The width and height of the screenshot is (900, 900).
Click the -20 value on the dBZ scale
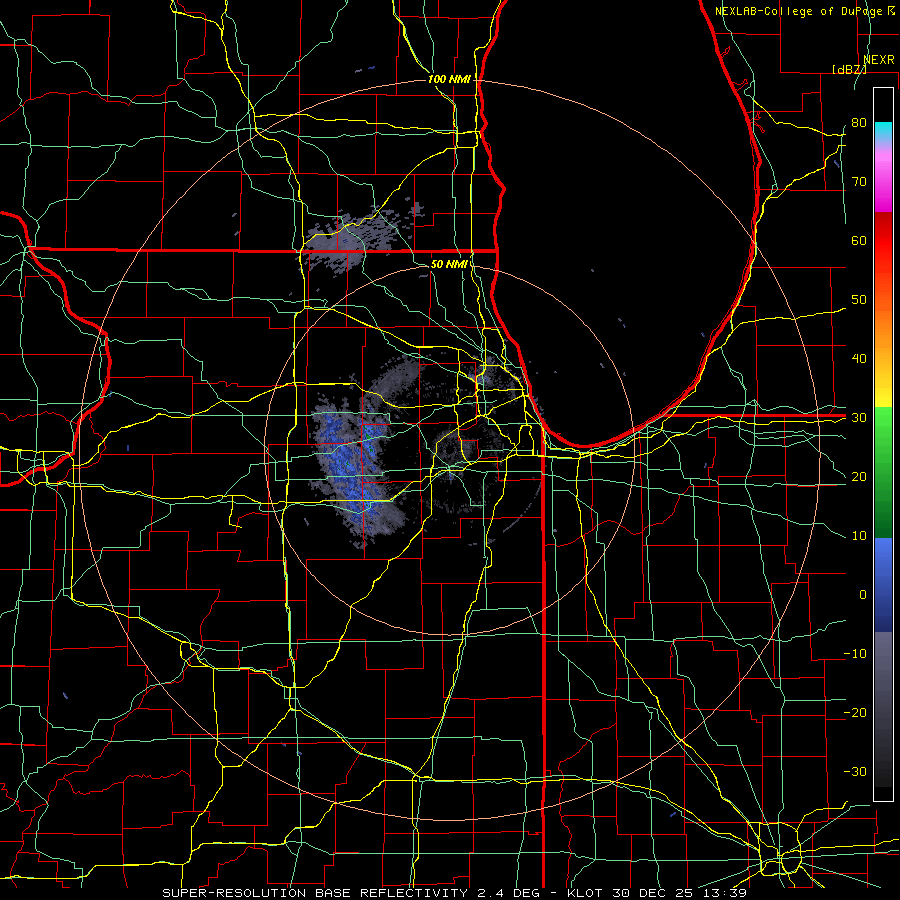point(855,713)
